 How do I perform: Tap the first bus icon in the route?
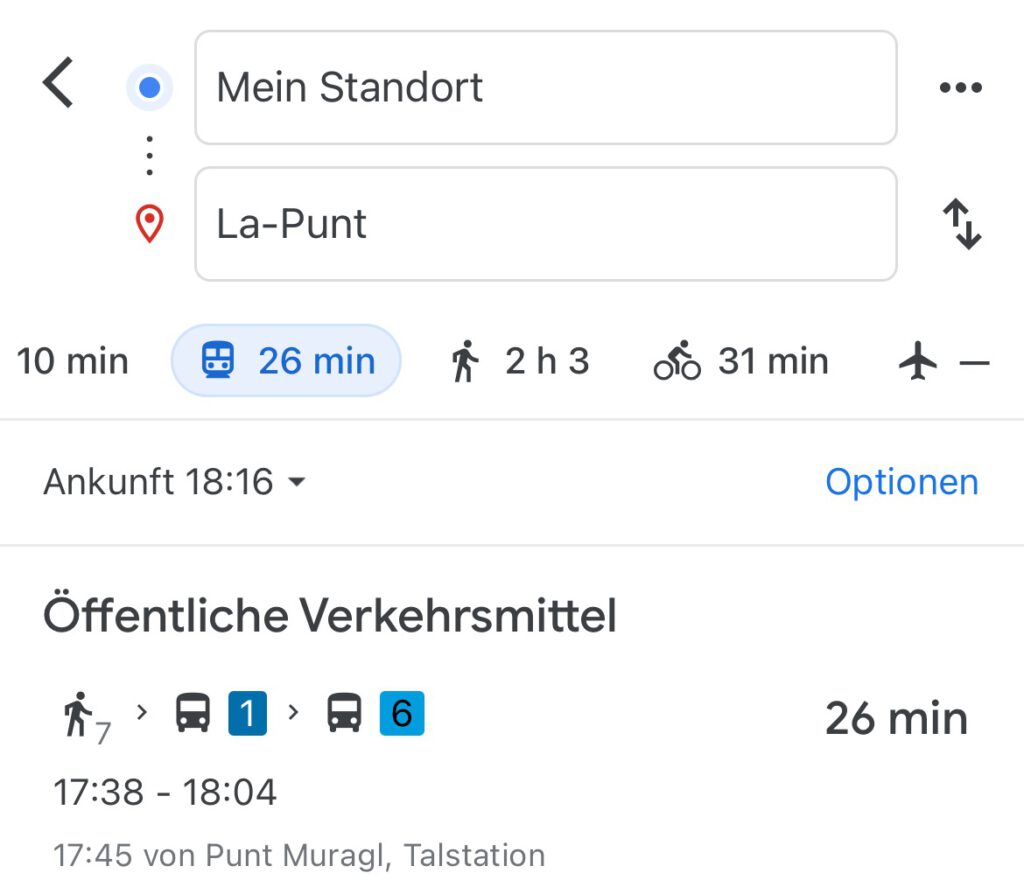tap(193, 712)
